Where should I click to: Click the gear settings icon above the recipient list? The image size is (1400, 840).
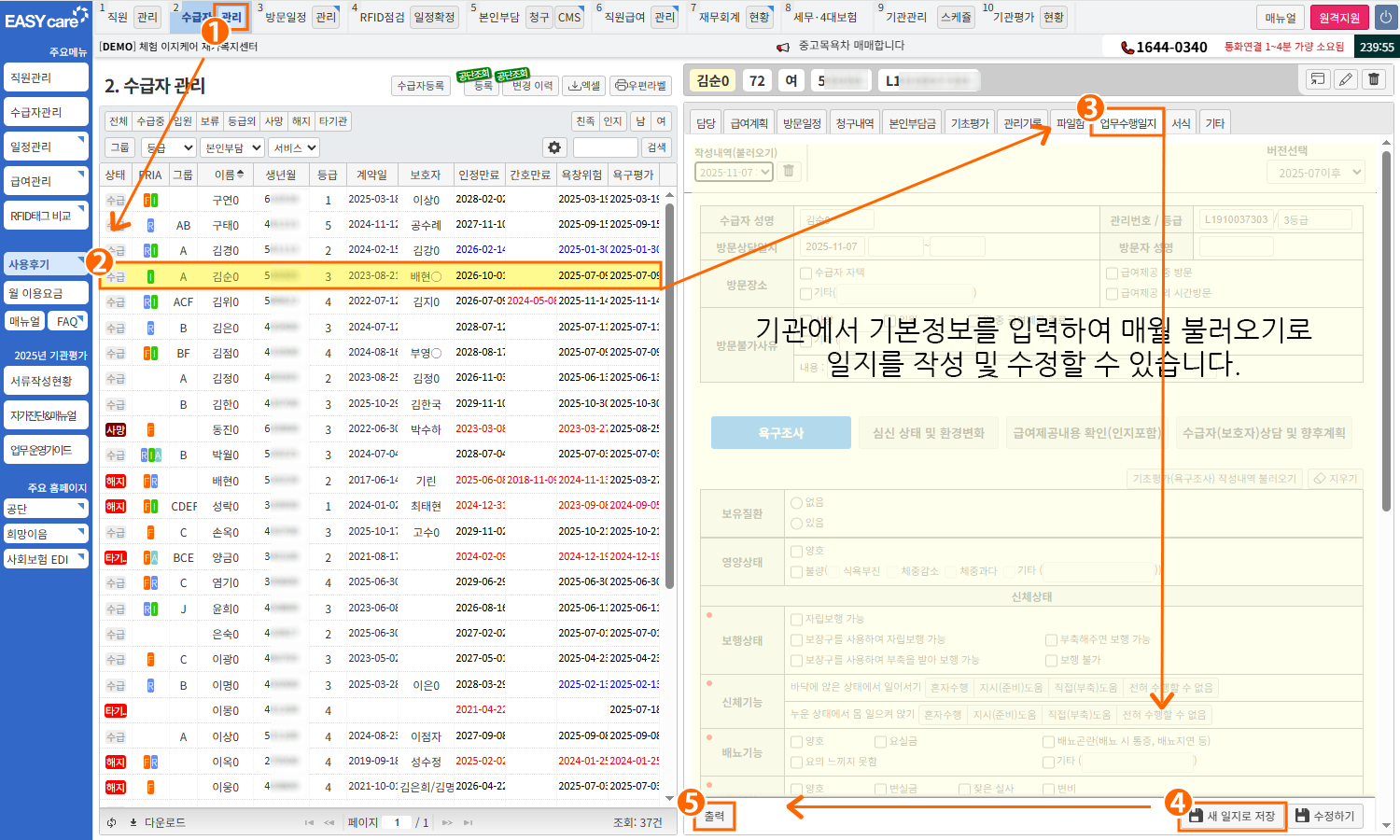tap(554, 147)
